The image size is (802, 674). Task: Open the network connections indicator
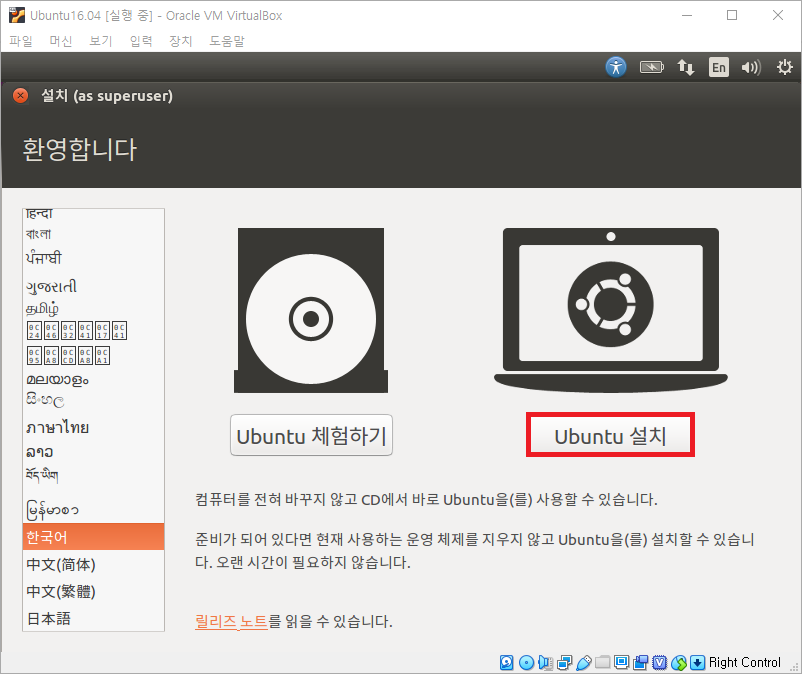(685, 67)
